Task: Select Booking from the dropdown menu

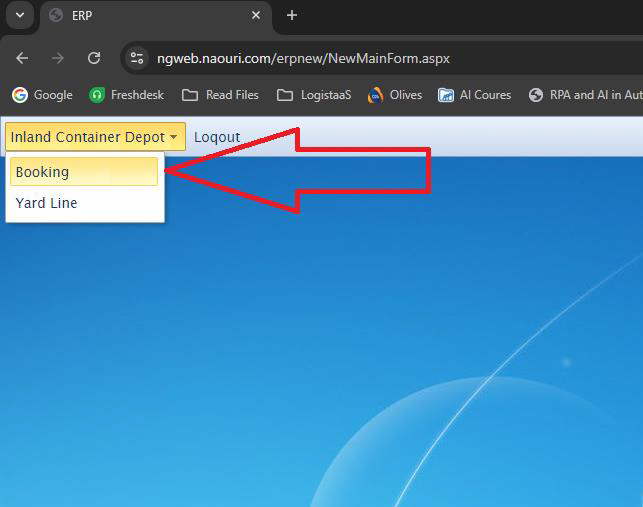Action: click(x=84, y=171)
